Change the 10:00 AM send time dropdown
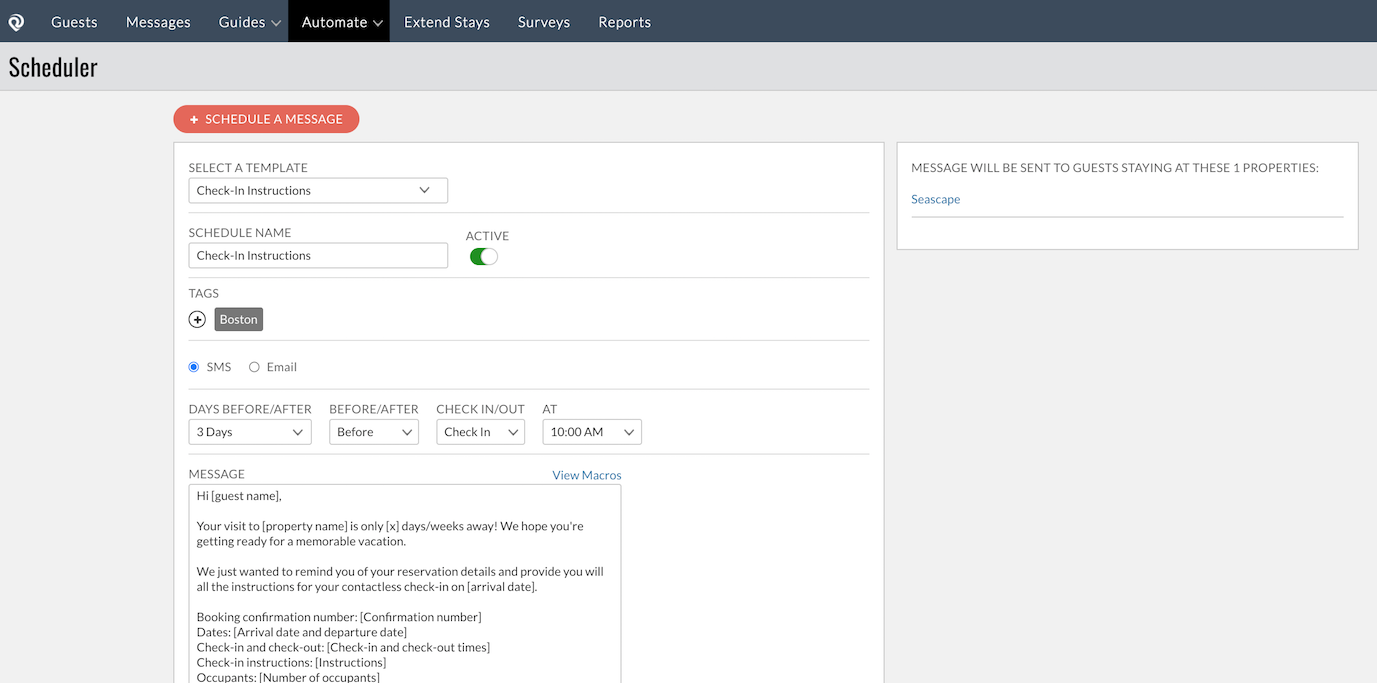The image size is (1377, 683). click(x=592, y=432)
